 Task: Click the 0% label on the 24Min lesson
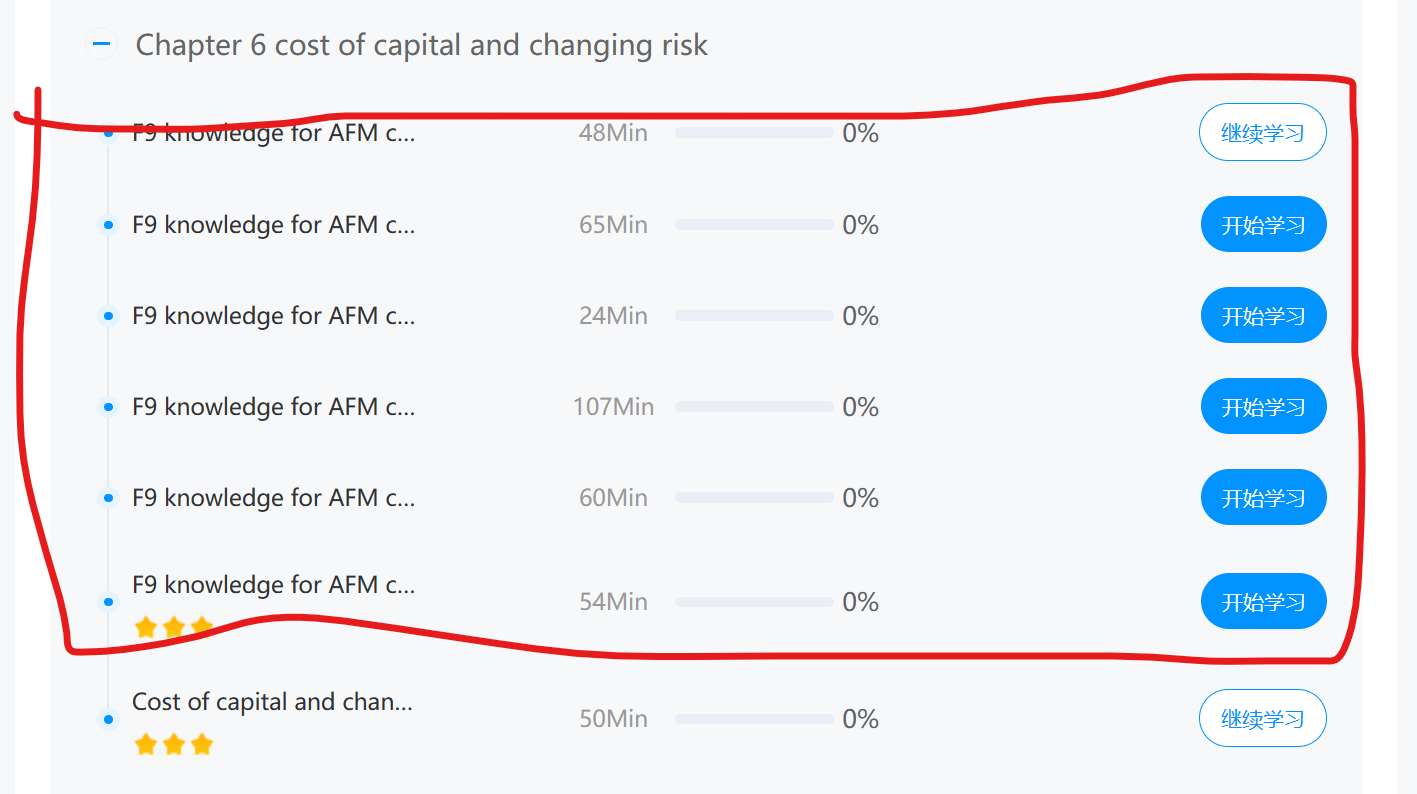pos(860,316)
